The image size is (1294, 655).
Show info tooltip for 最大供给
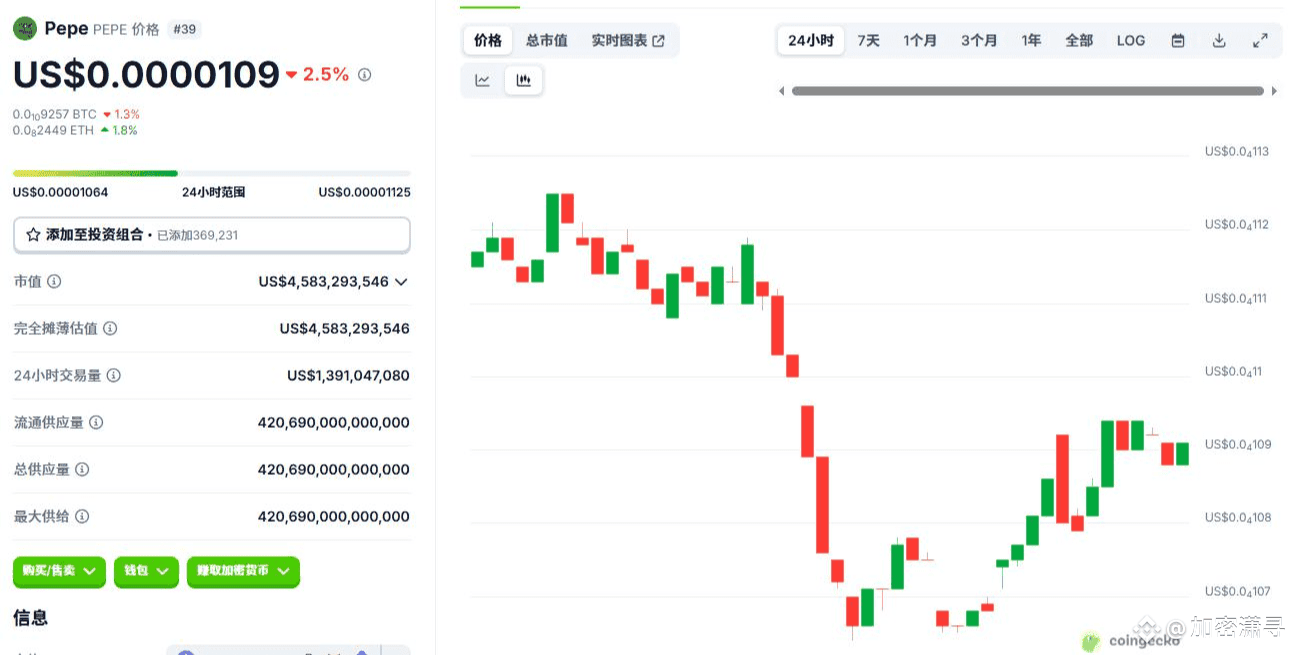(82, 517)
